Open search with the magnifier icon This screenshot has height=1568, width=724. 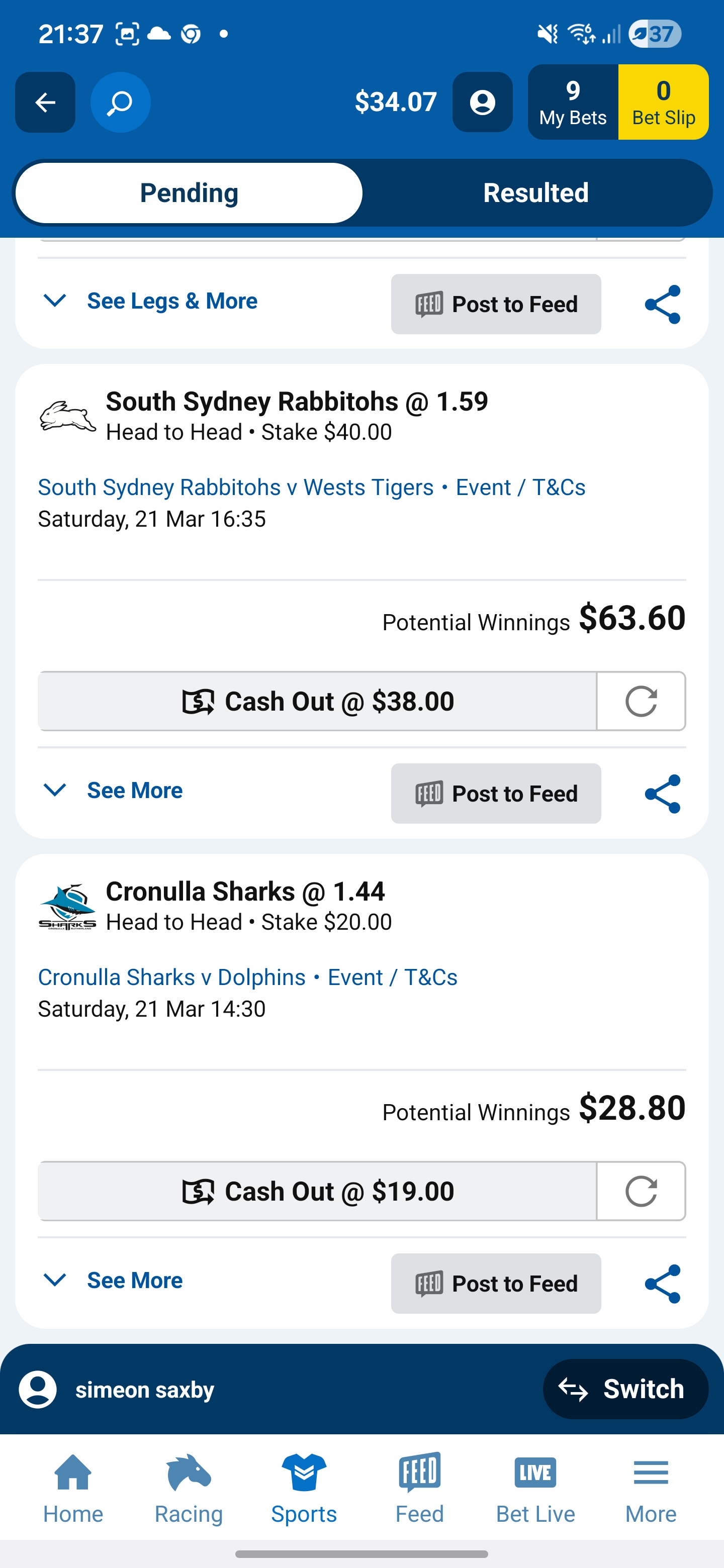121,102
